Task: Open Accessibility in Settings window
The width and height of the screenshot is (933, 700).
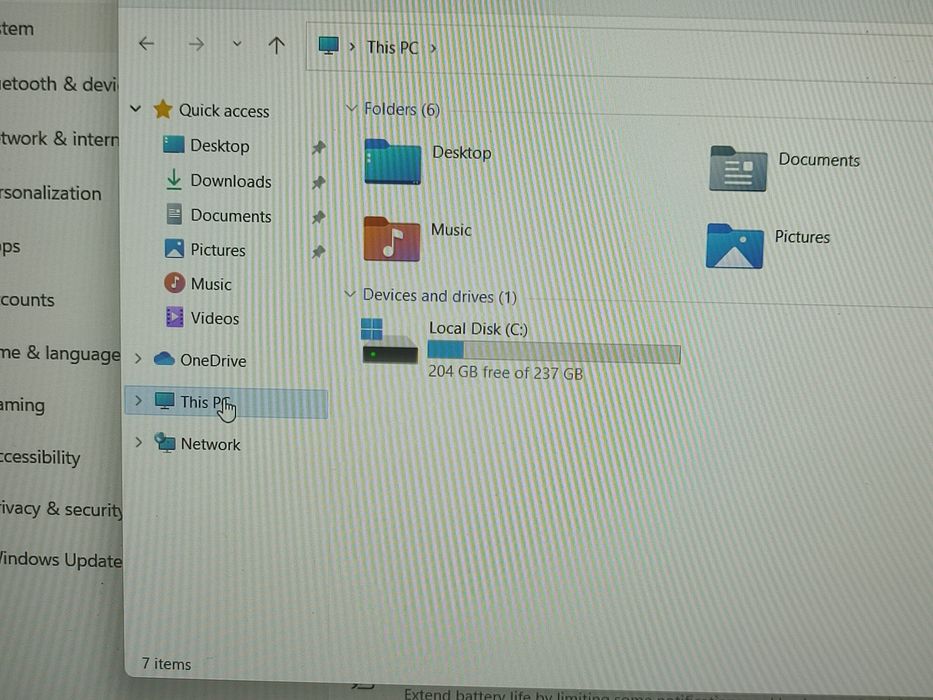Action: pos(40,457)
